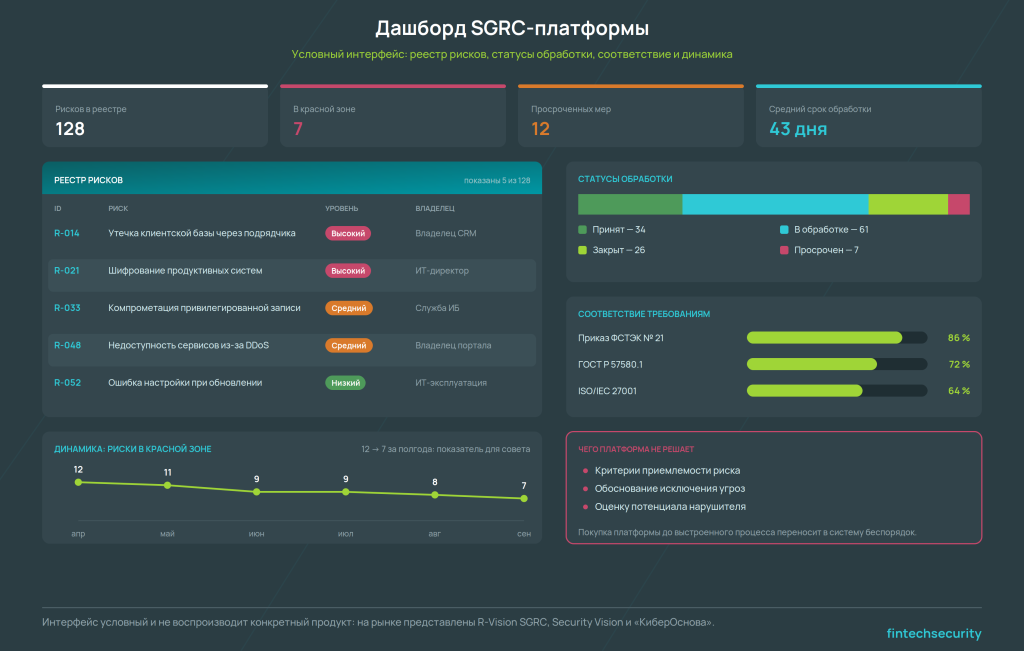Click green 'Принят' segment of status bar
1024x651 pixels.
(630, 204)
